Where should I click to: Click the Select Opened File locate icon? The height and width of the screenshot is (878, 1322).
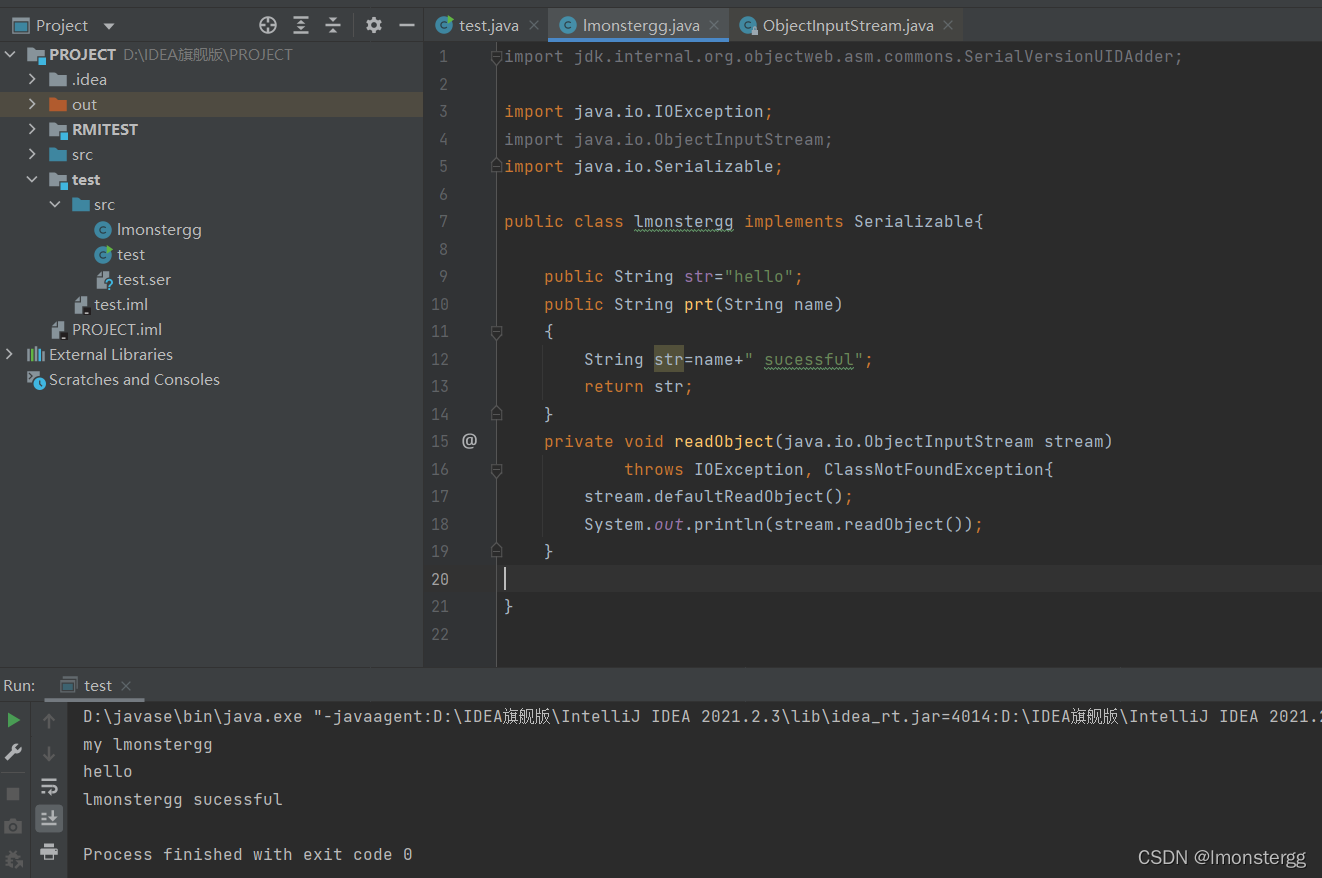pos(268,25)
